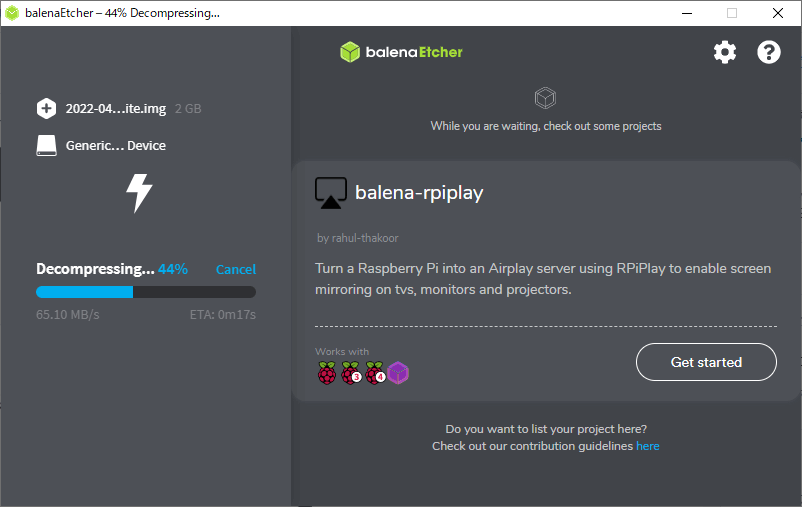Click the balenaEtcher wordmark text

(x=414, y=52)
